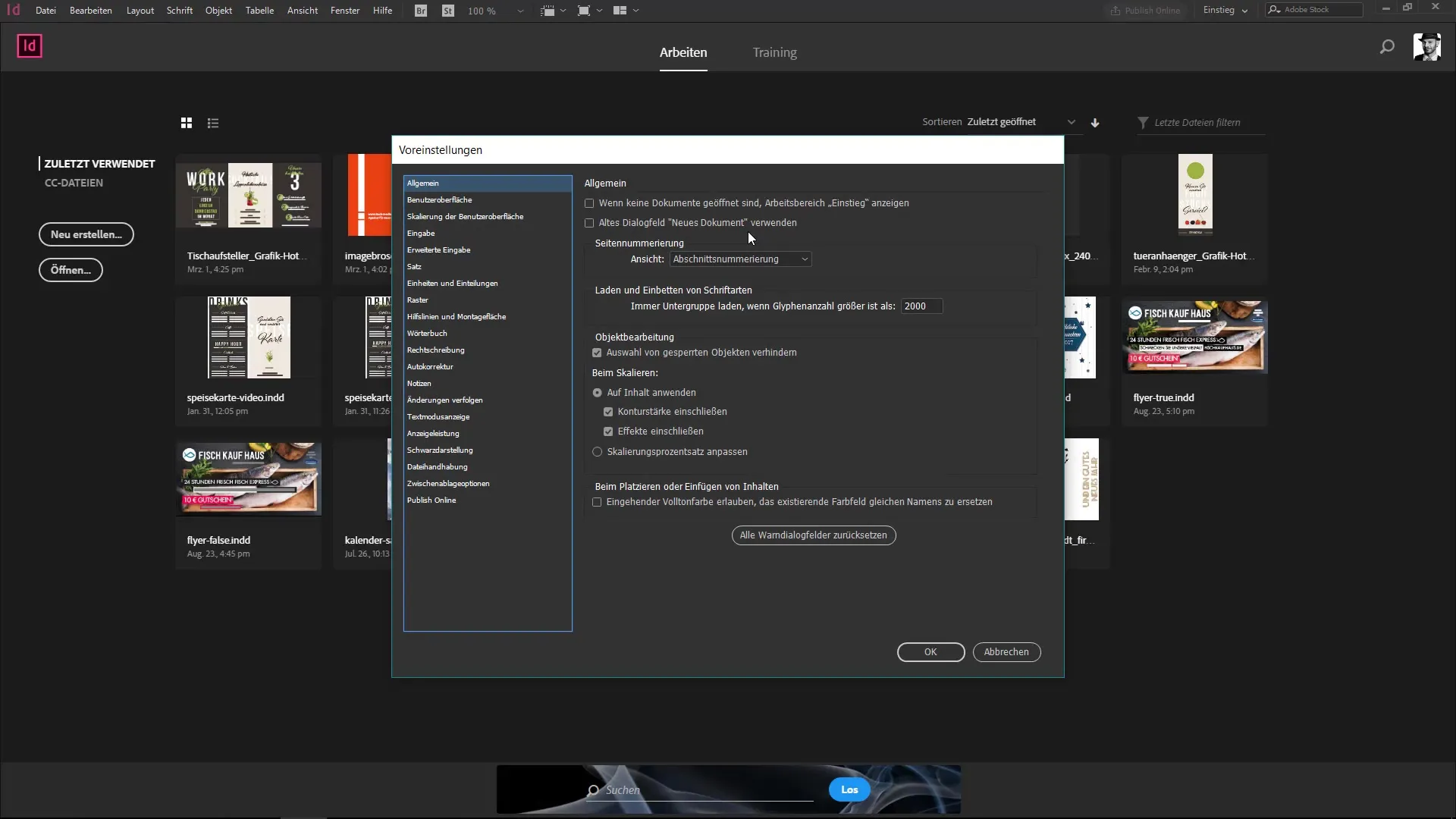The image size is (1456, 819).
Task: Enable old "Neues Dokument" dialog checkbox
Action: pyautogui.click(x=589, y=223)
